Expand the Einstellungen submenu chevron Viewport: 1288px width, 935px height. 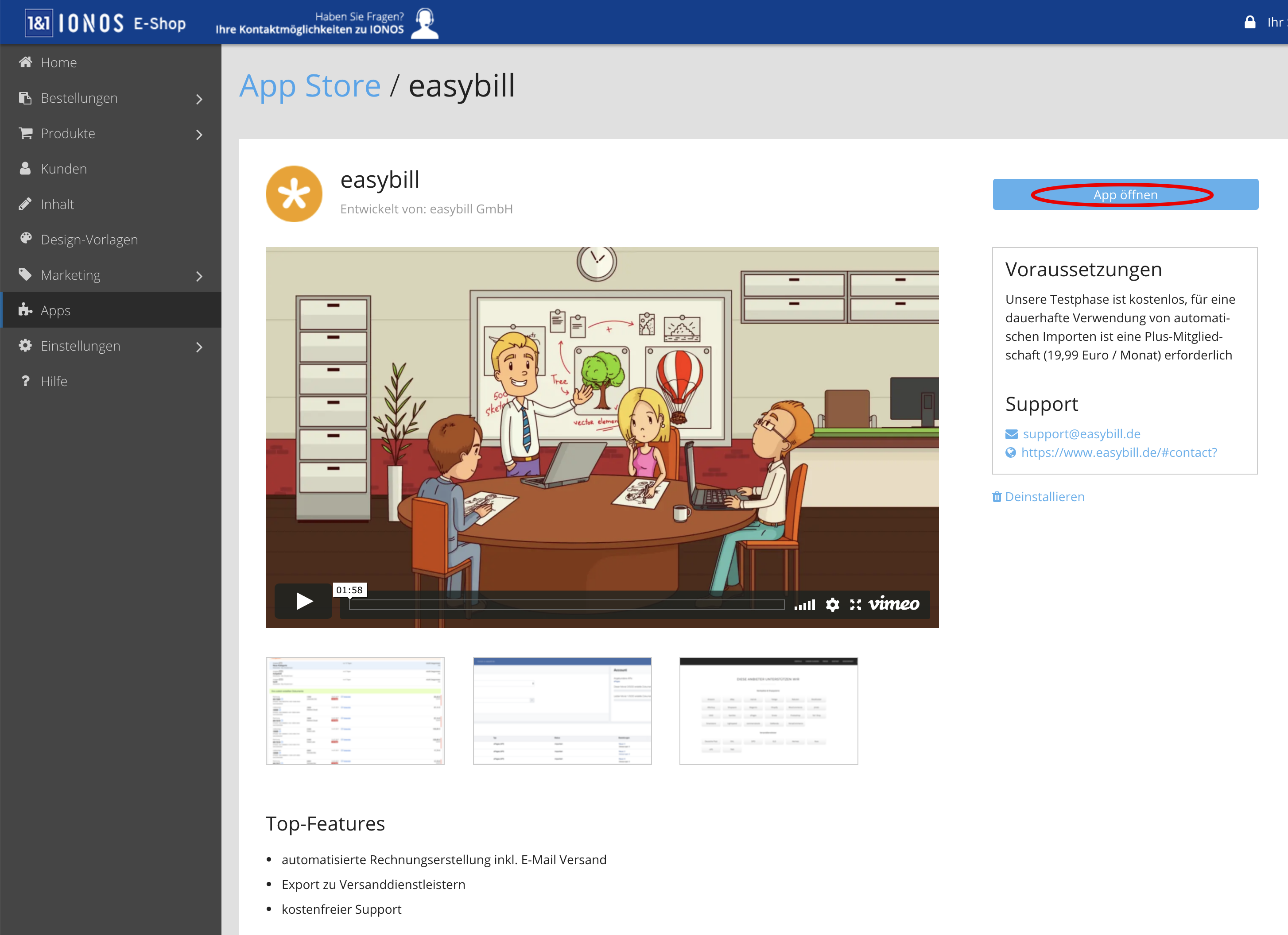[199, 347]
